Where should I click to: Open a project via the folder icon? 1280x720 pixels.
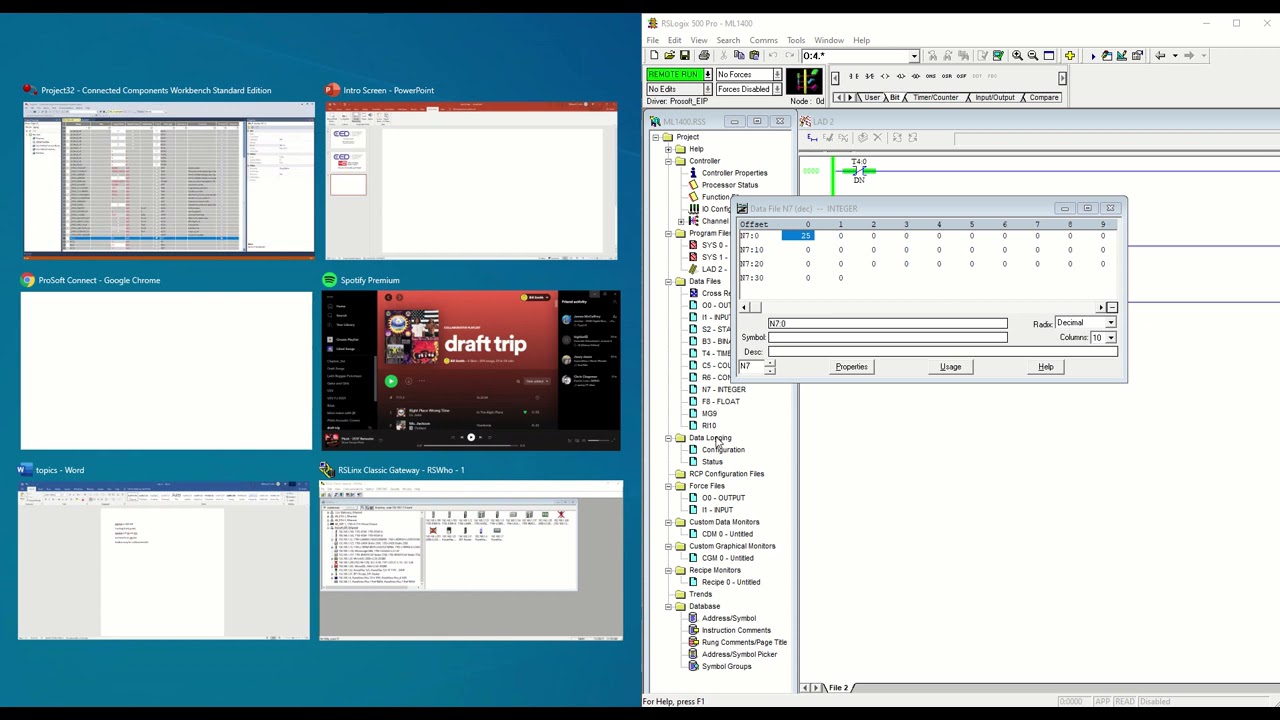pyautogui.click(x=669, y=56)
